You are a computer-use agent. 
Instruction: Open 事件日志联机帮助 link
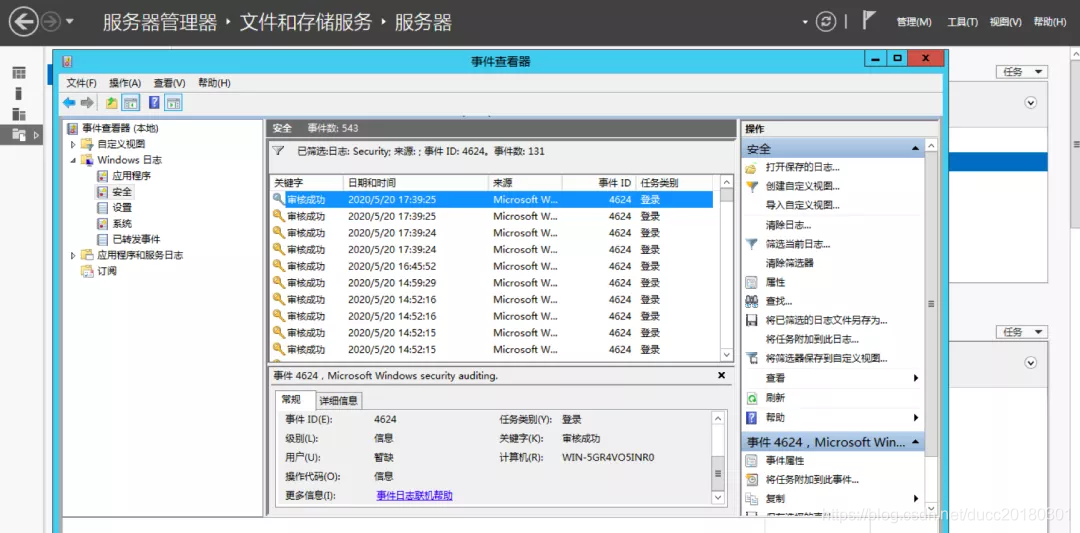tap(415, 495)
